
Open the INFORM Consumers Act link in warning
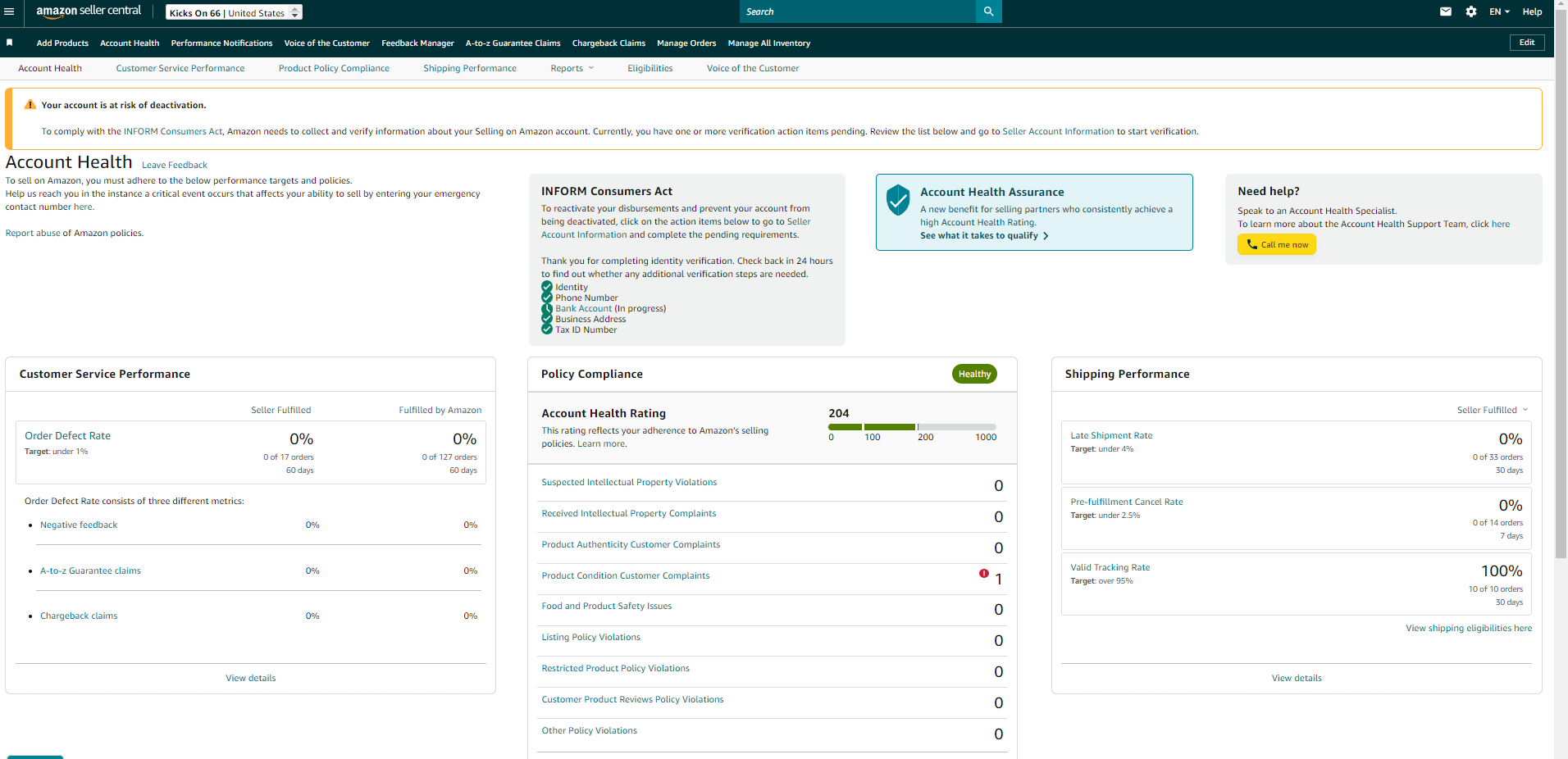click(x=173, y=131)
